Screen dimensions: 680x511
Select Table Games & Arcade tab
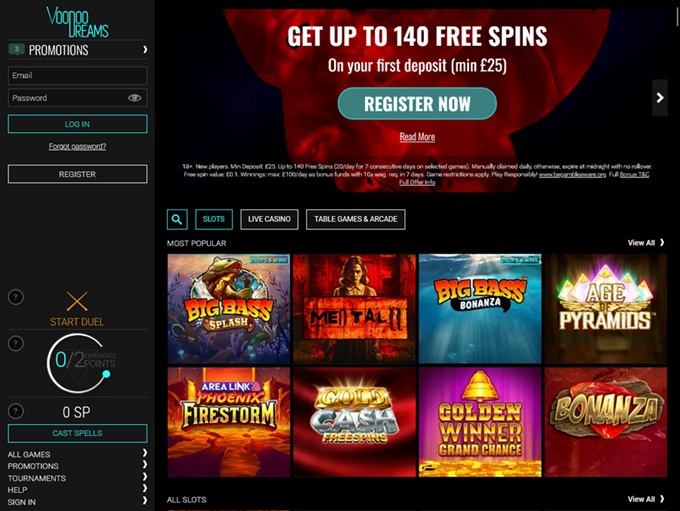click(x=356, y=219)
